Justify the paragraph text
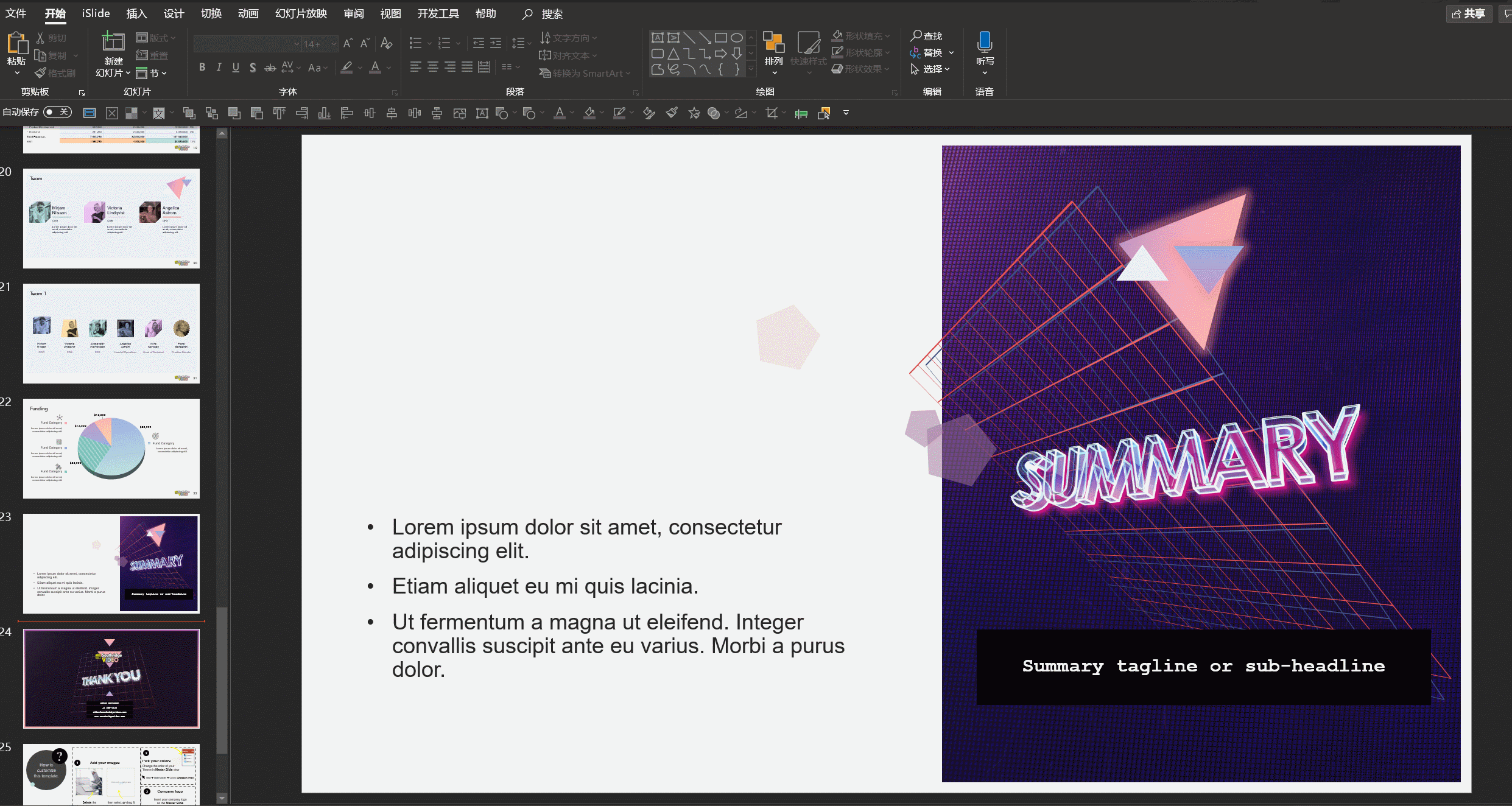The image size is (1512, 806). pyautogui.click(x=467, y=67)
